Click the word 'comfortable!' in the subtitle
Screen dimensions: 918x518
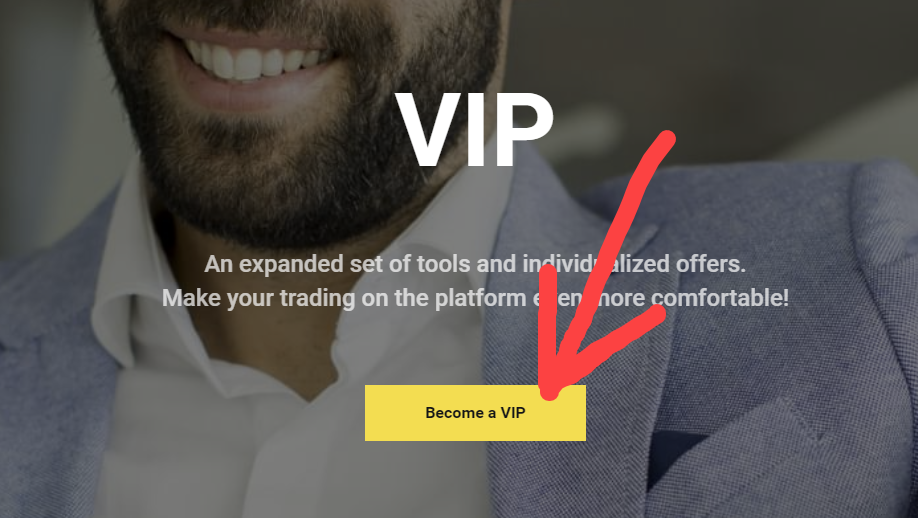(720, 298)
